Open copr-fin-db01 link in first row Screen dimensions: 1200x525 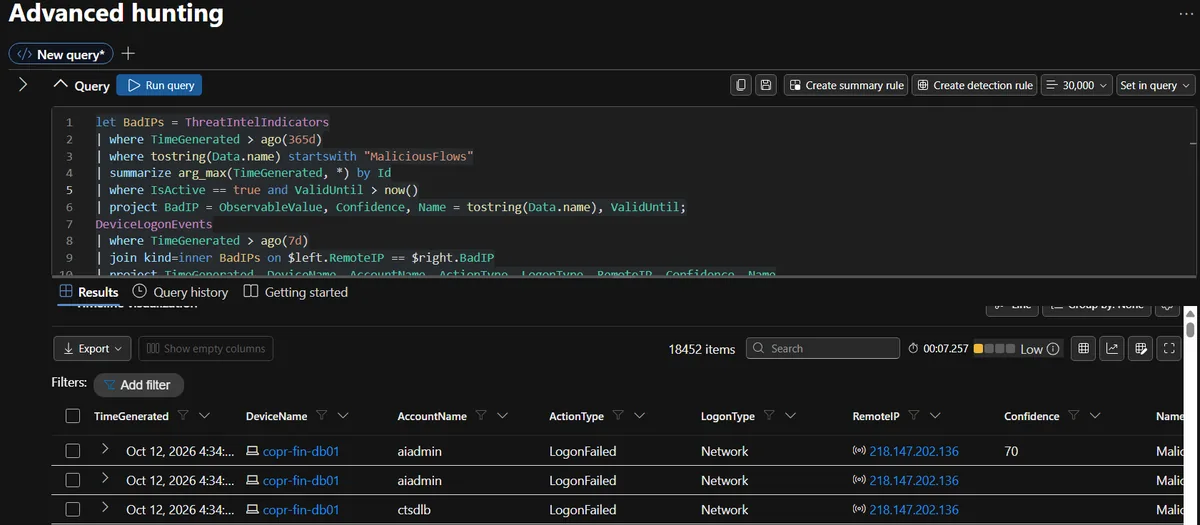click(301, 451)
